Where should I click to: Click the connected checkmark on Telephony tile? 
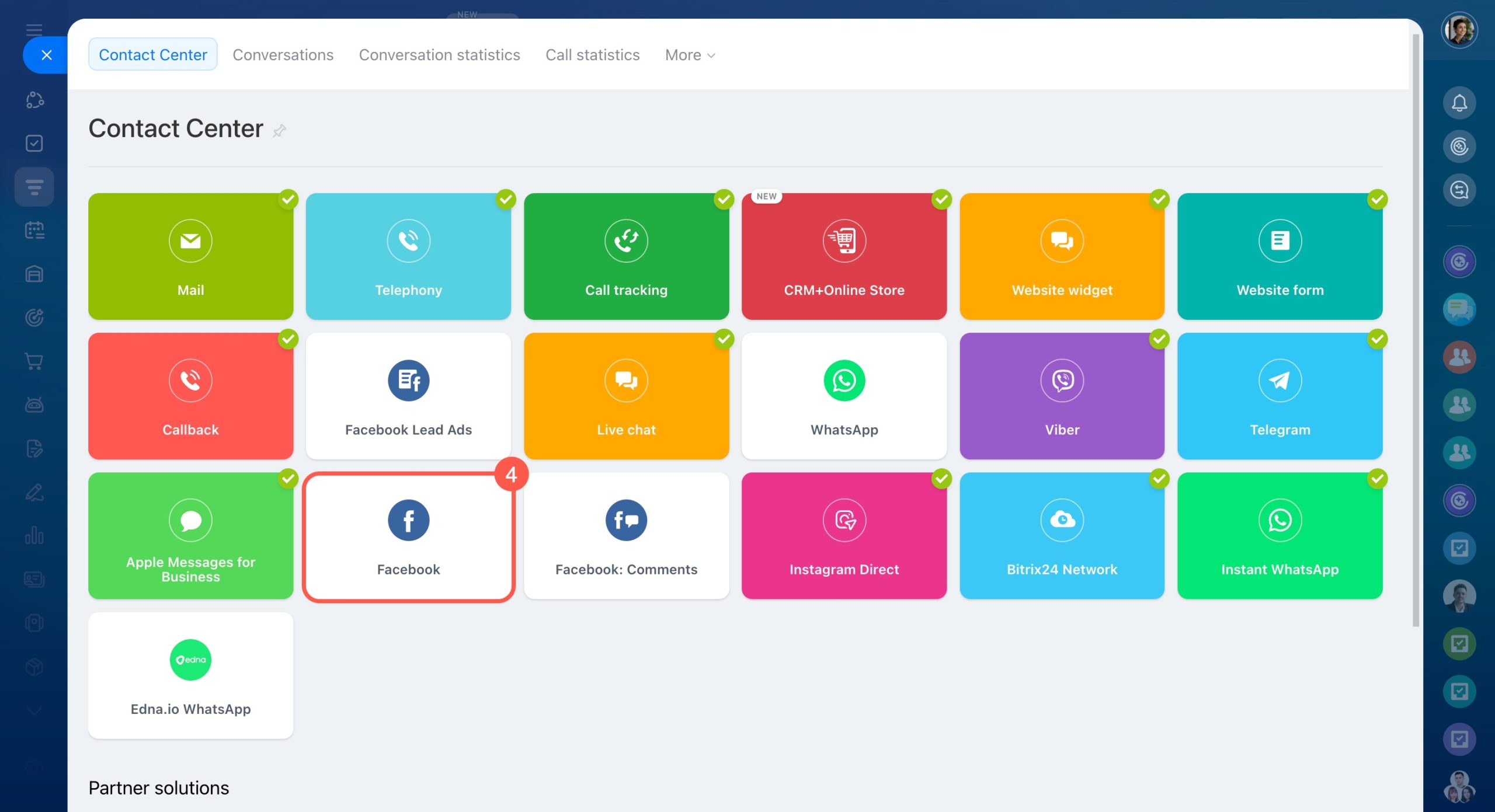tap(506, 200)
